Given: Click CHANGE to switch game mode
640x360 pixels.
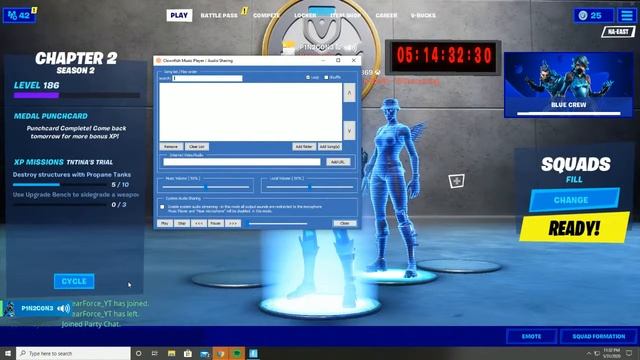Looking at the screenshot, I should click(574, 200).
